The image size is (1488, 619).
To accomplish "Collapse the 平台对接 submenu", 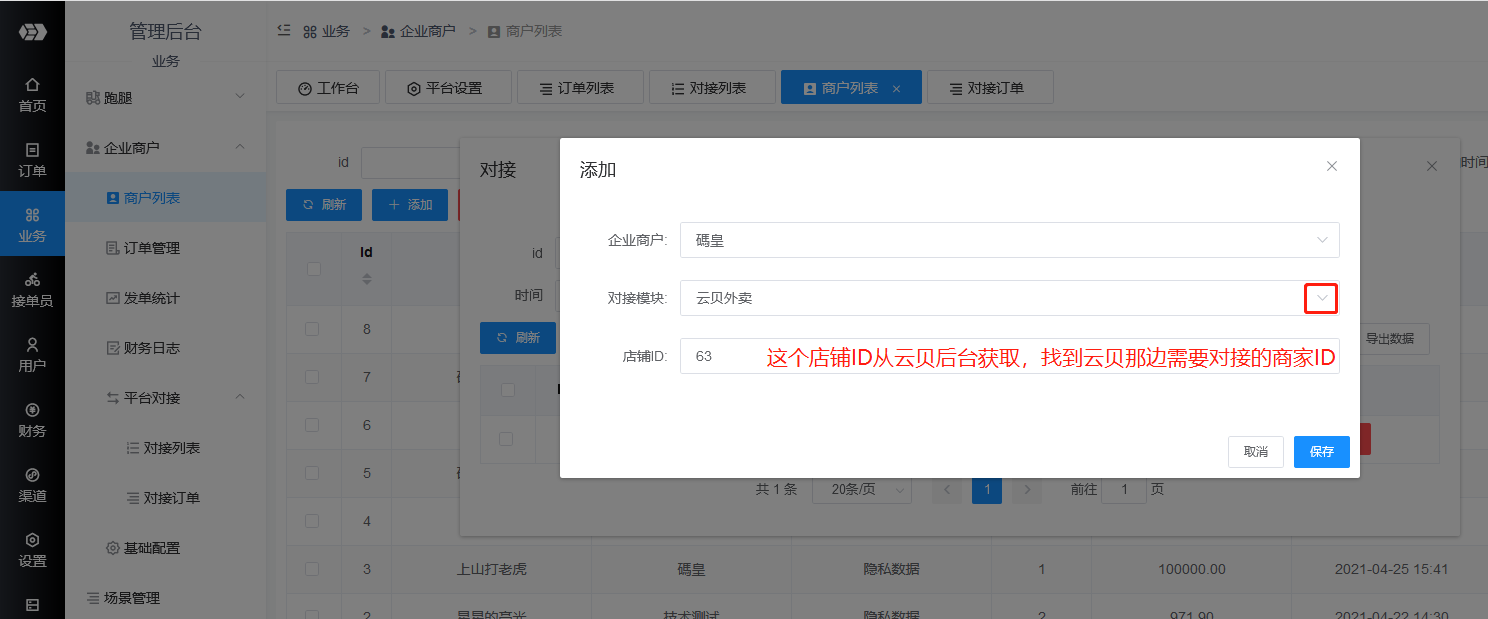I will pos(166,398).
